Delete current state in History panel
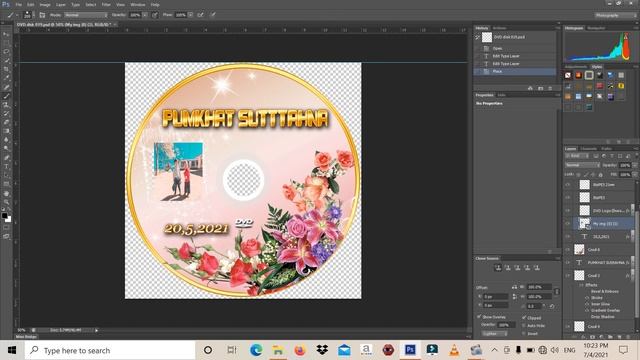Image resolution: width=640 pixels, height=360 pixels. [550, 88]
